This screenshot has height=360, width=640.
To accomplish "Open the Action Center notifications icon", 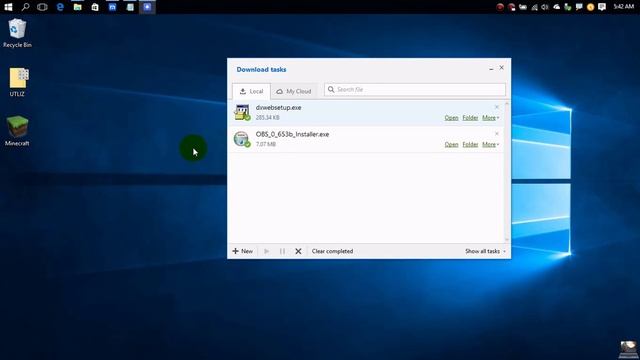I will [602, 7].
